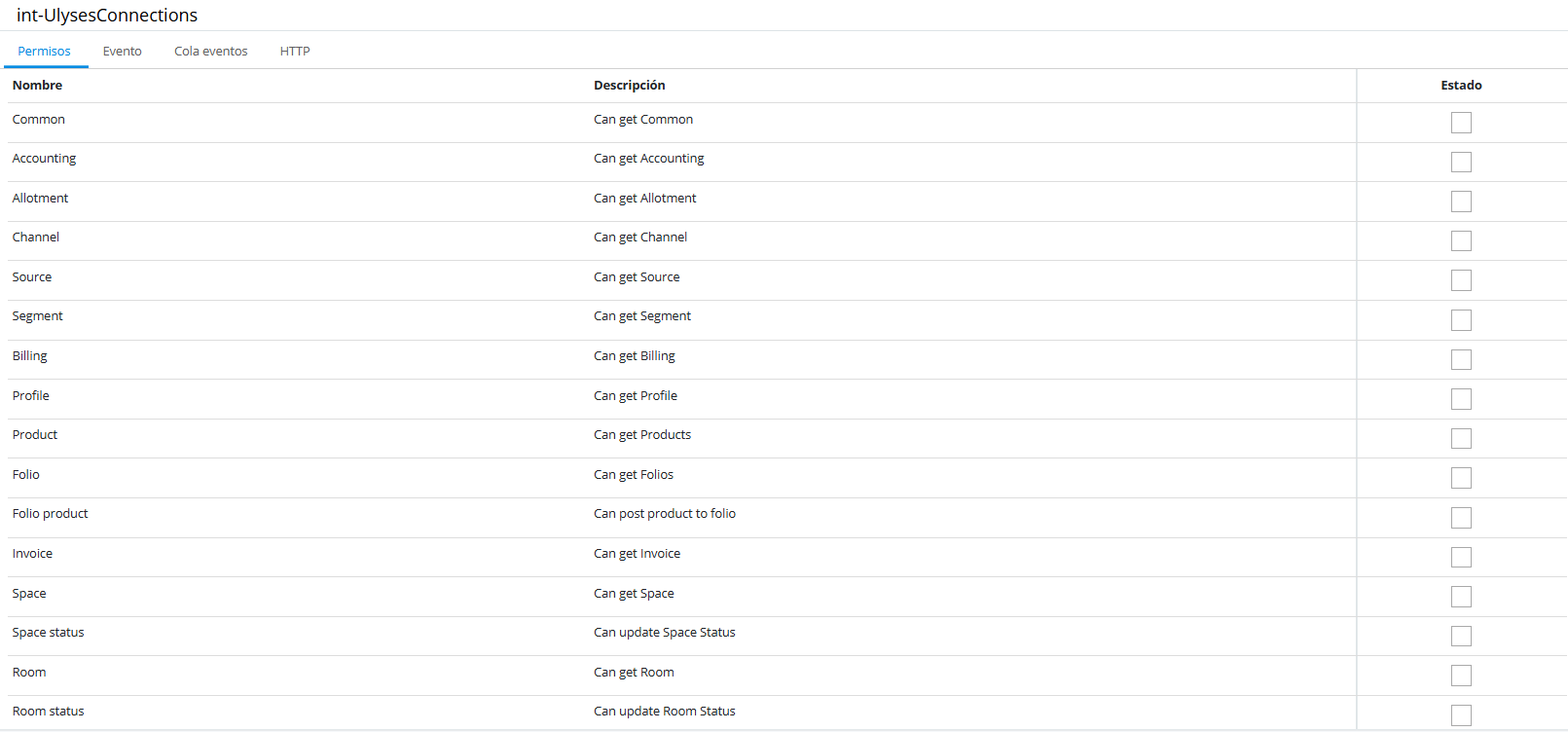The height and width of the screenshot is (732, 1568).
Task: Toggle the Profile permission checkbox
Action: point(1461,399)
